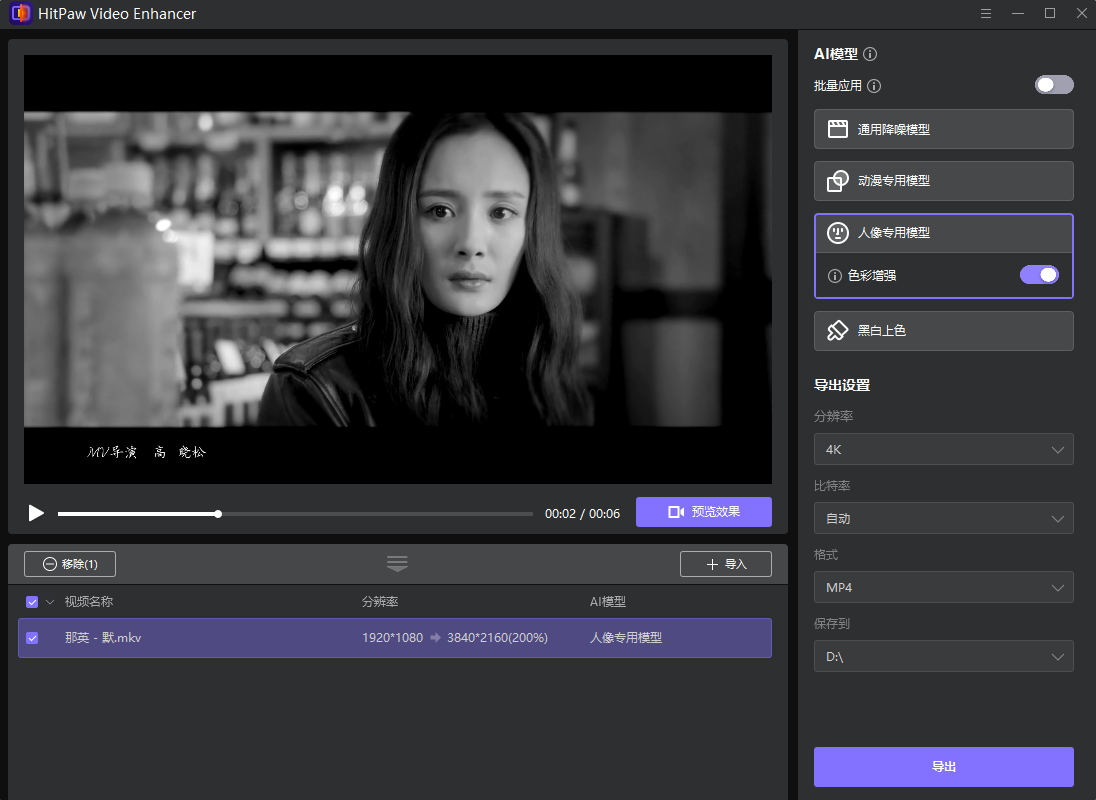Click the 色彩增强 label
Screen dimensions: 1096x800
(872, 276)
